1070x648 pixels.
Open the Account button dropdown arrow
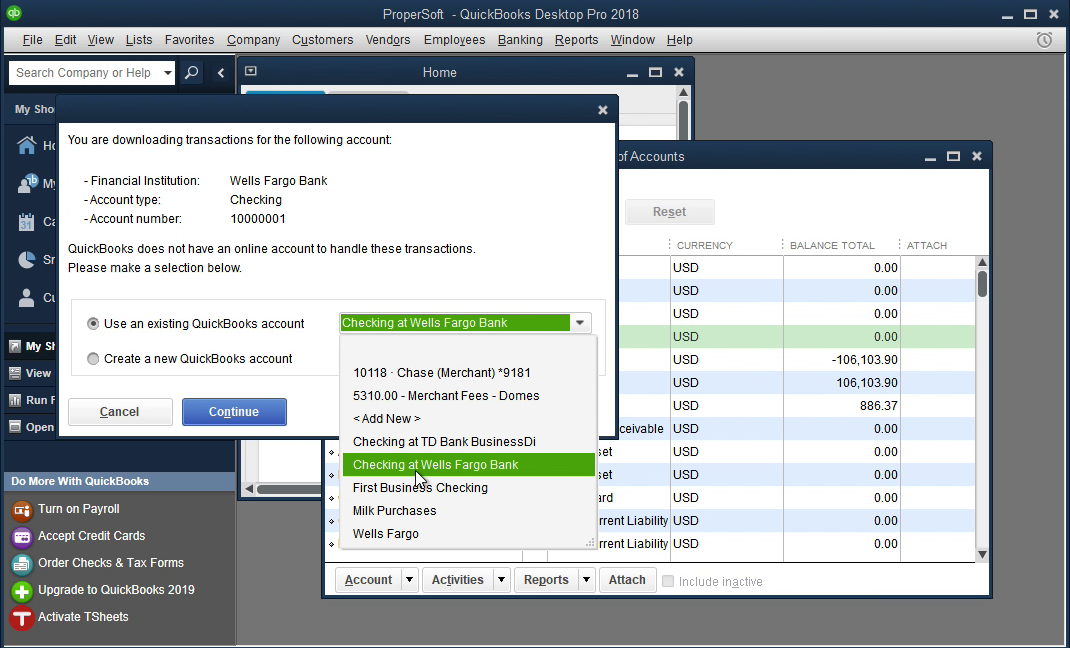coord(409,580)
